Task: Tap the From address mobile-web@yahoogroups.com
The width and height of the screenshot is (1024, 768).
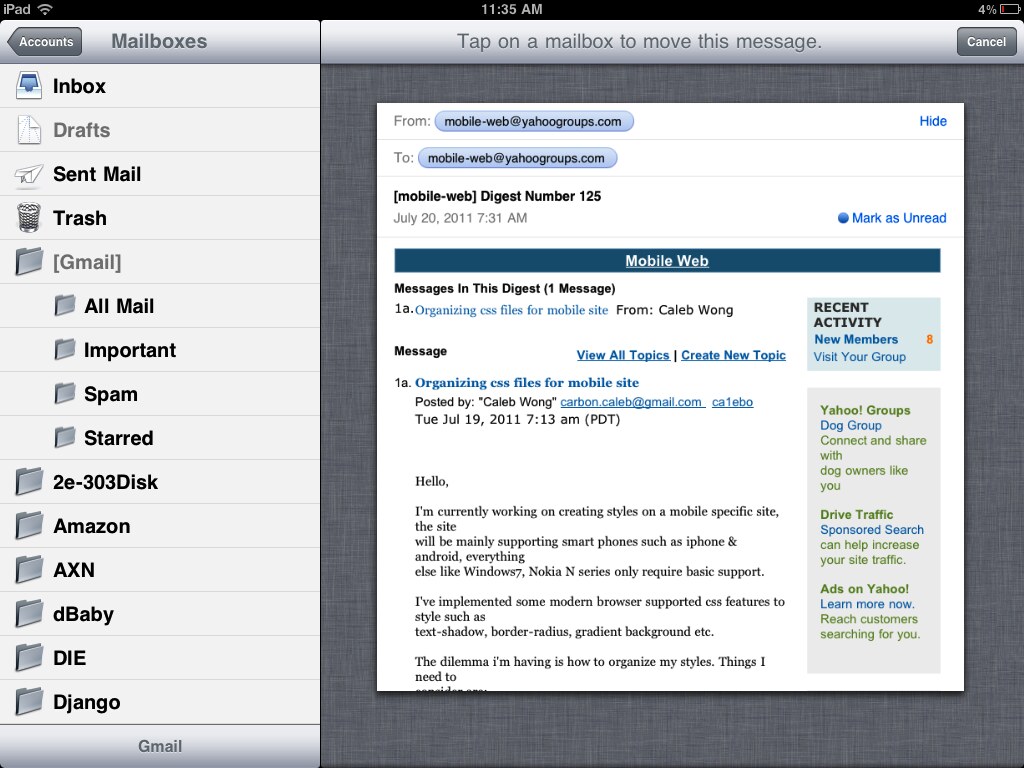Action: coord(534,121)
